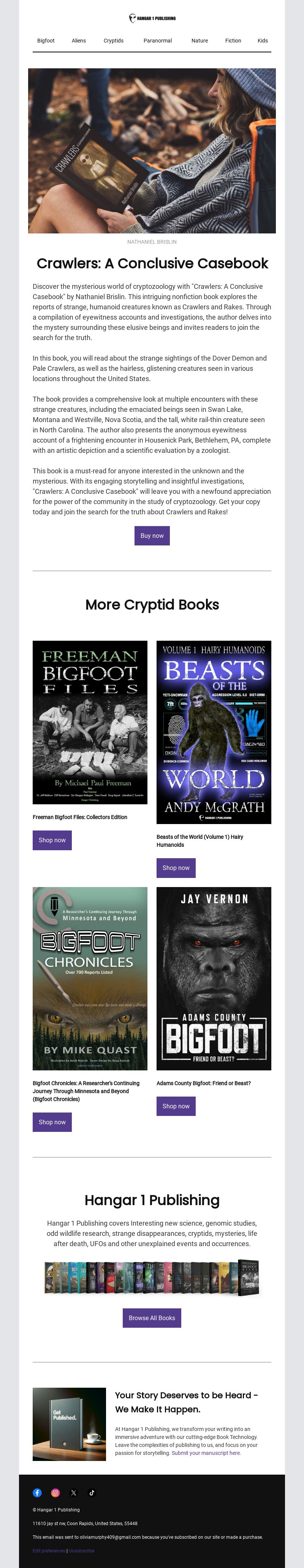Screen dimensions: 304x1568
Task: Open the Kids category
Action: pos(263,41)
